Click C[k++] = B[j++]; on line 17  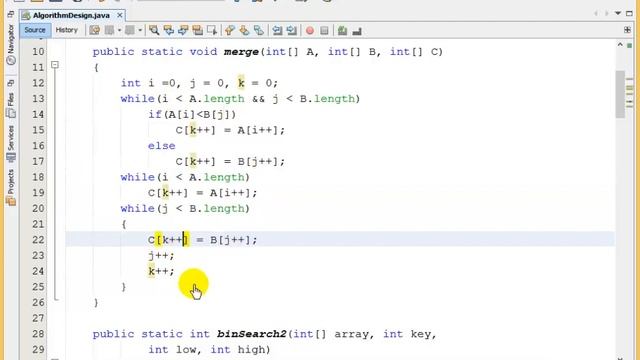pyautogui.click(x=230, y=162)
